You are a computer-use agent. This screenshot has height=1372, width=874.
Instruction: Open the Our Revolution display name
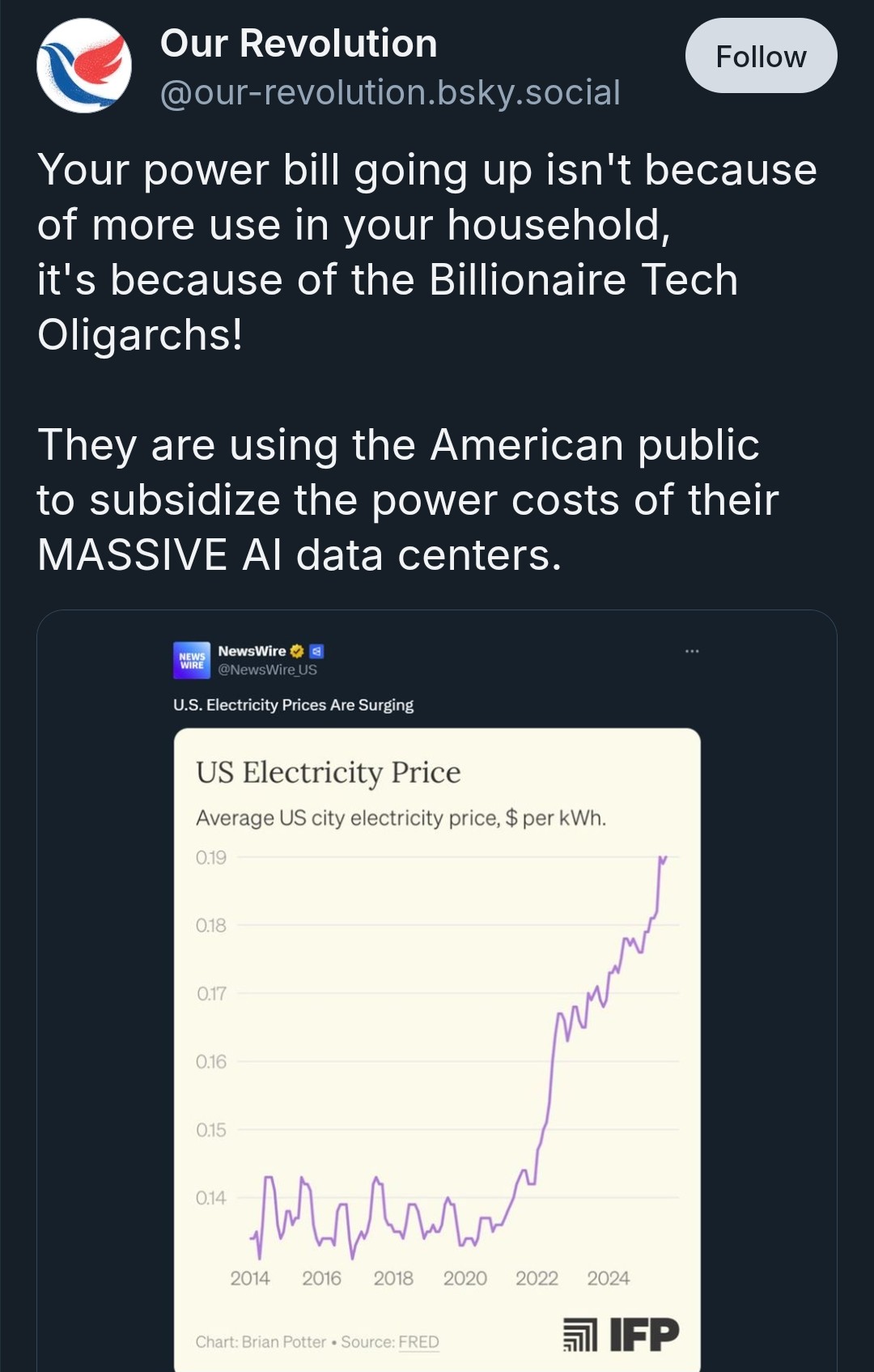point(299,43)
